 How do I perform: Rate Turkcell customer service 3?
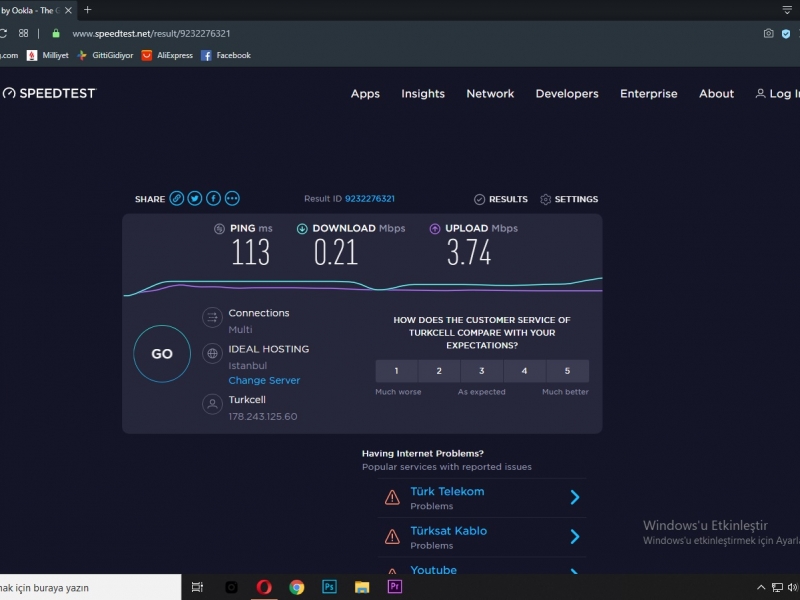[x=482, y=371]
